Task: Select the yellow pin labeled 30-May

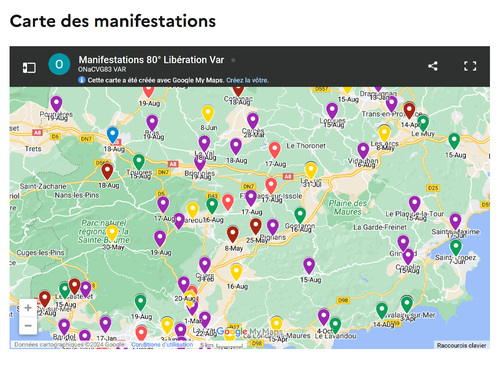Action: tap(112, 233)
